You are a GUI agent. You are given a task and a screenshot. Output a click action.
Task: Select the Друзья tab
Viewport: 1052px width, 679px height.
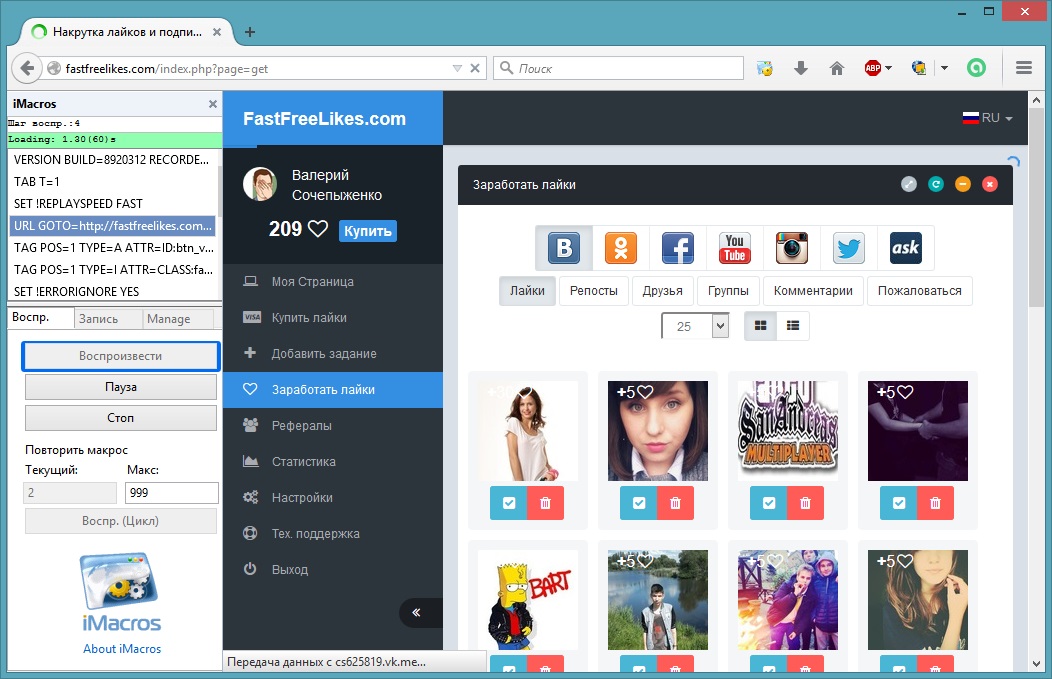pyautogui.click(x=662, y=291)
